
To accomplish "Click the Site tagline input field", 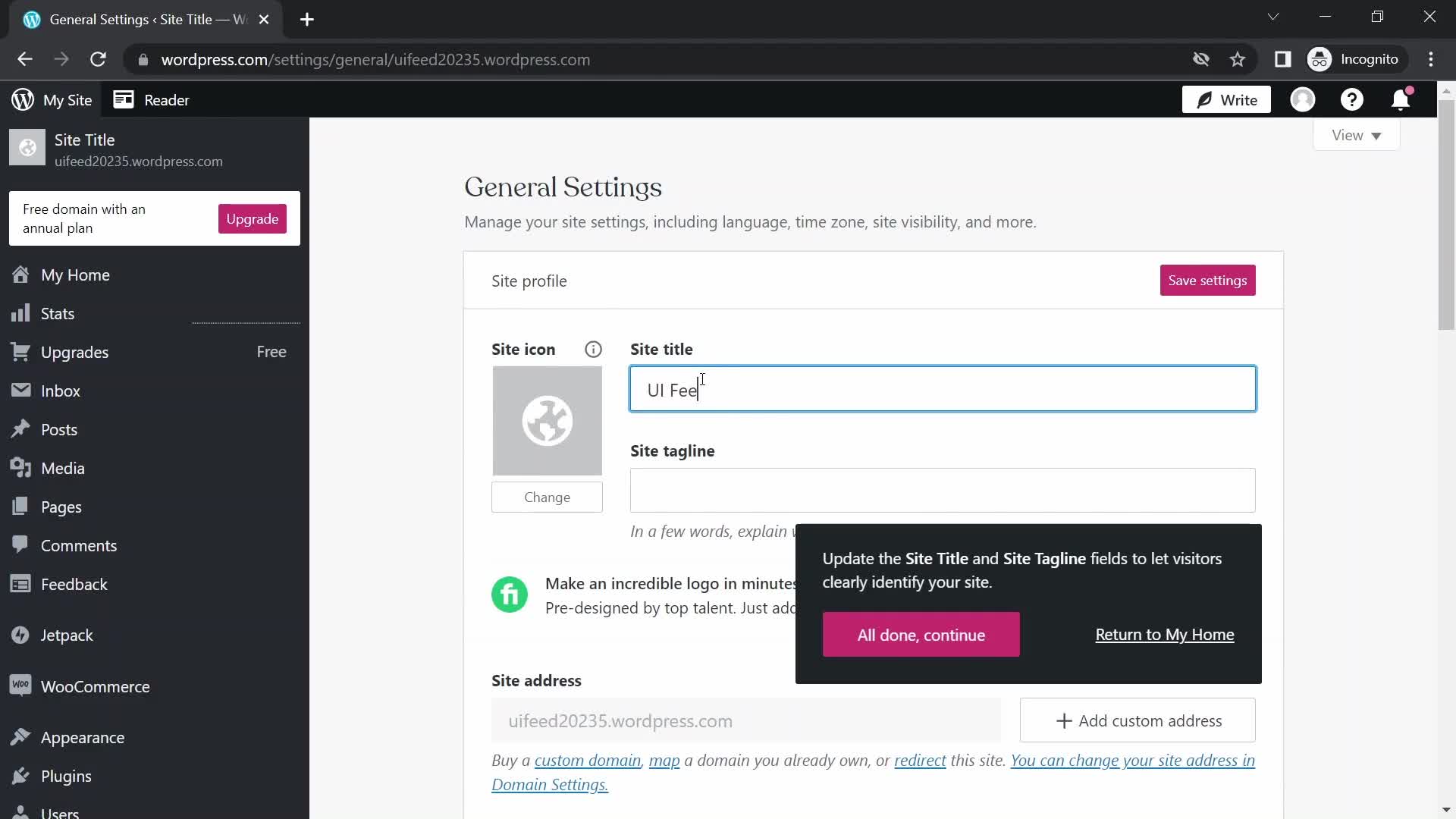I will 943,491.
